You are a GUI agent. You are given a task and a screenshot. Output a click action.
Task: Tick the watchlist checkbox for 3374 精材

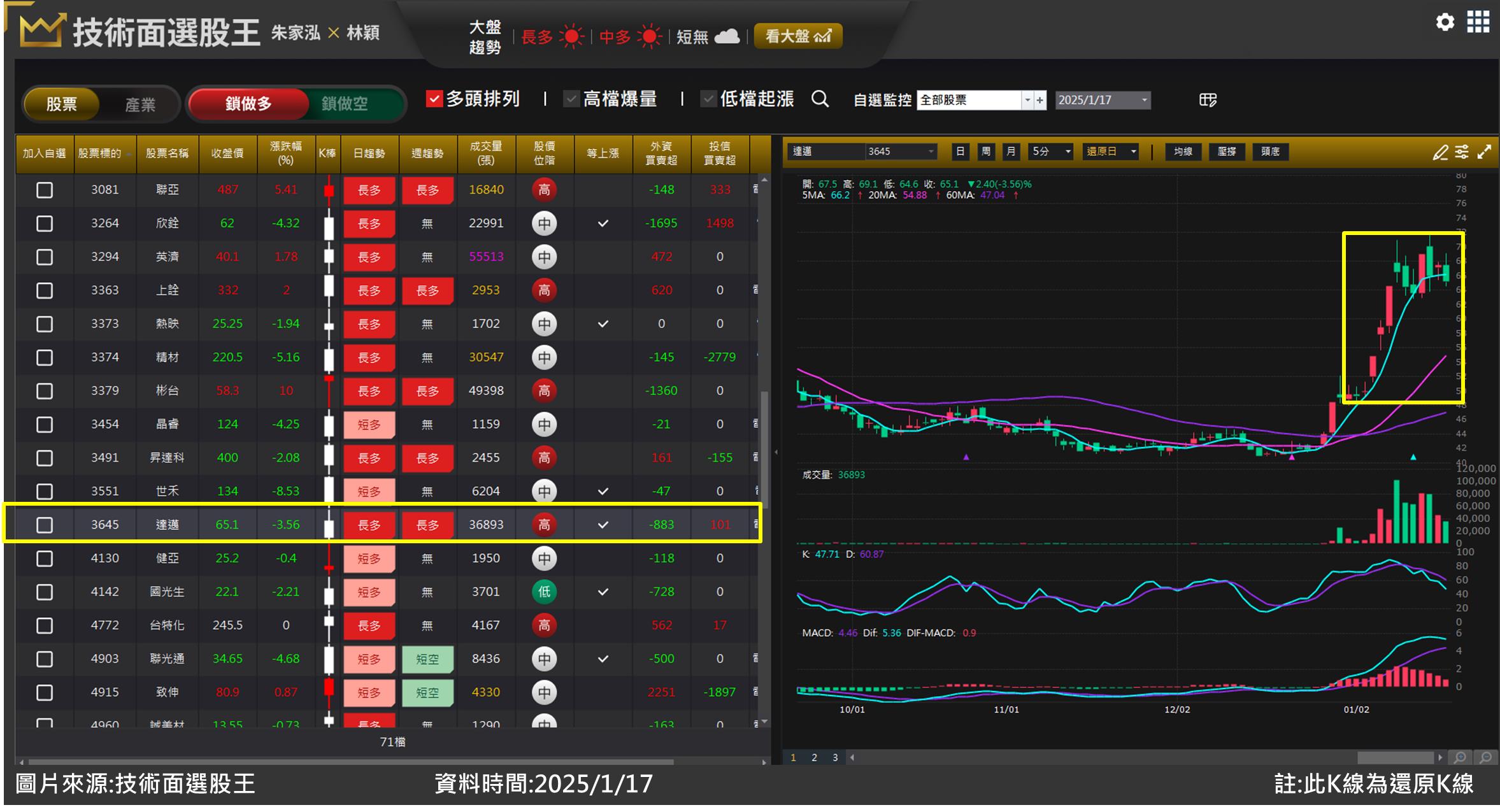(45, 357)
